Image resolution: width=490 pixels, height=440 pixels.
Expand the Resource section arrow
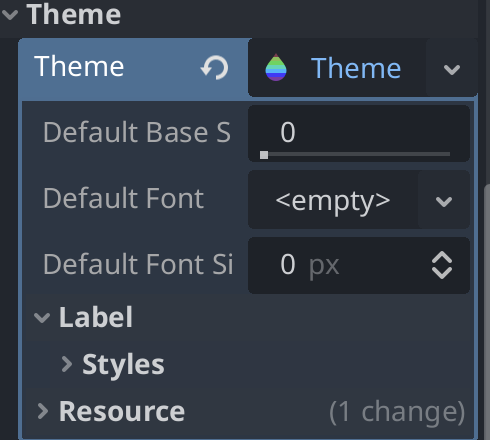point(43,411)
